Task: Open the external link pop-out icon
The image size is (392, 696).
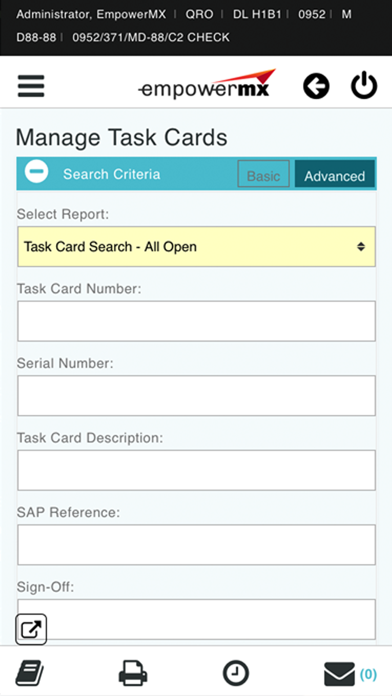Action: click(31, 629)
